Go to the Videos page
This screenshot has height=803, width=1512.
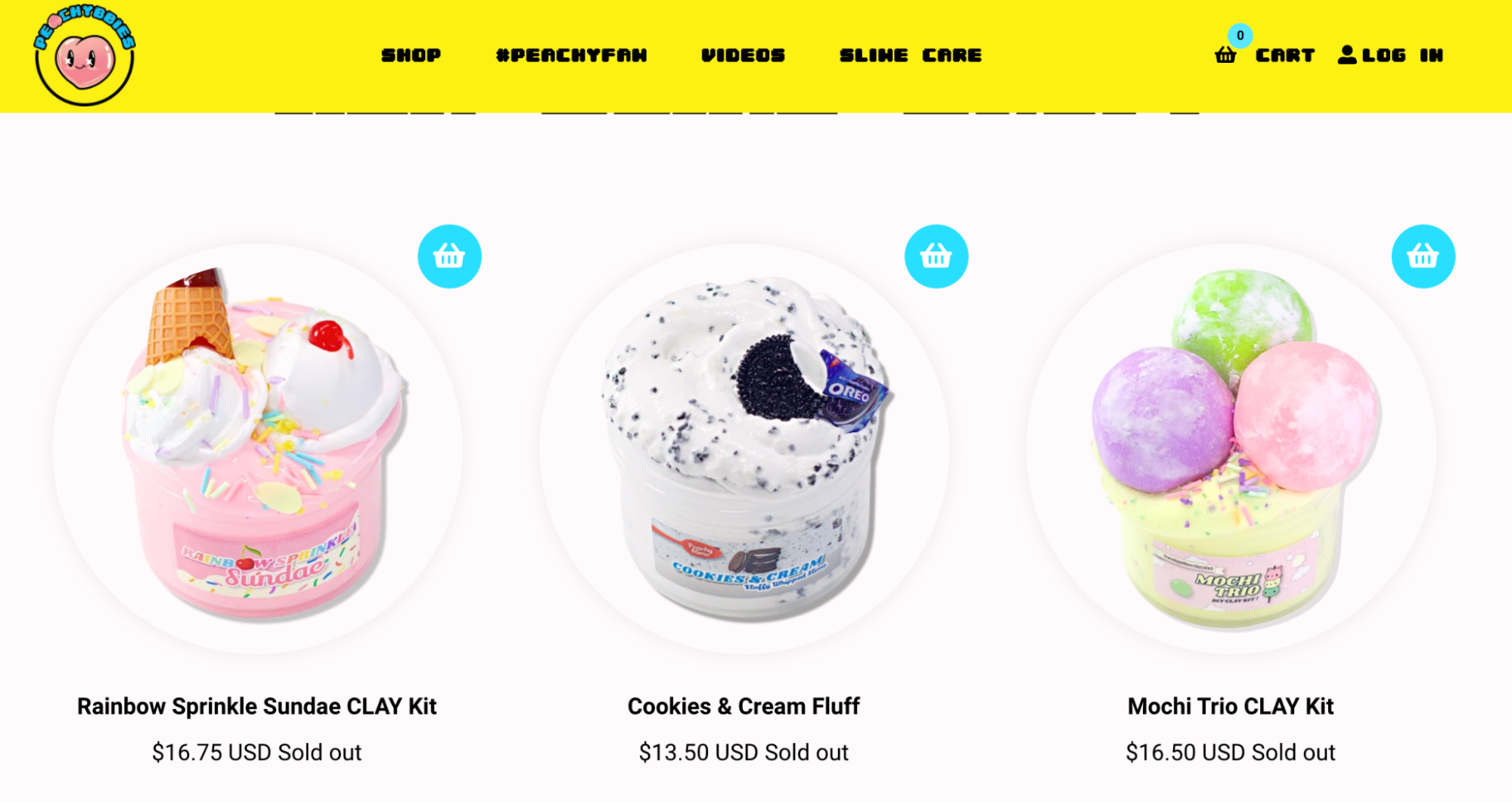(743, 55)
